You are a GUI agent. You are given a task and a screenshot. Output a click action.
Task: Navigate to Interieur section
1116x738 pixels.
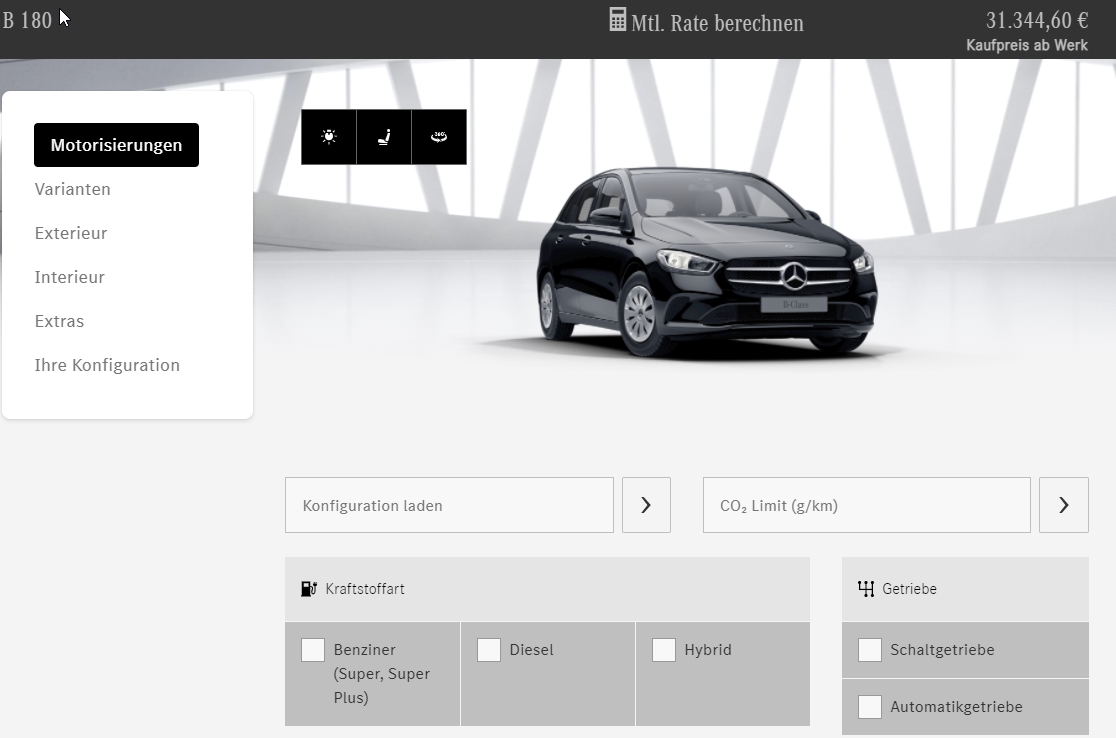[70, 278]
